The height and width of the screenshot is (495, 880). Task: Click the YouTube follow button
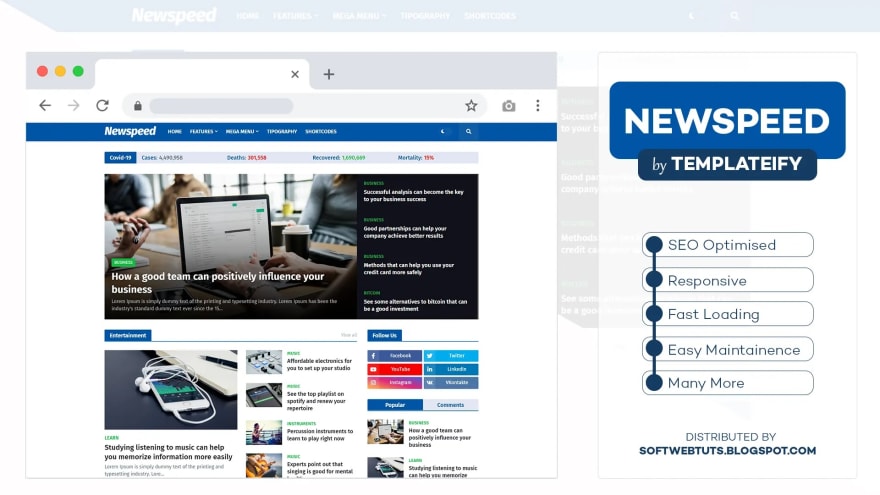tap(395, 369)
